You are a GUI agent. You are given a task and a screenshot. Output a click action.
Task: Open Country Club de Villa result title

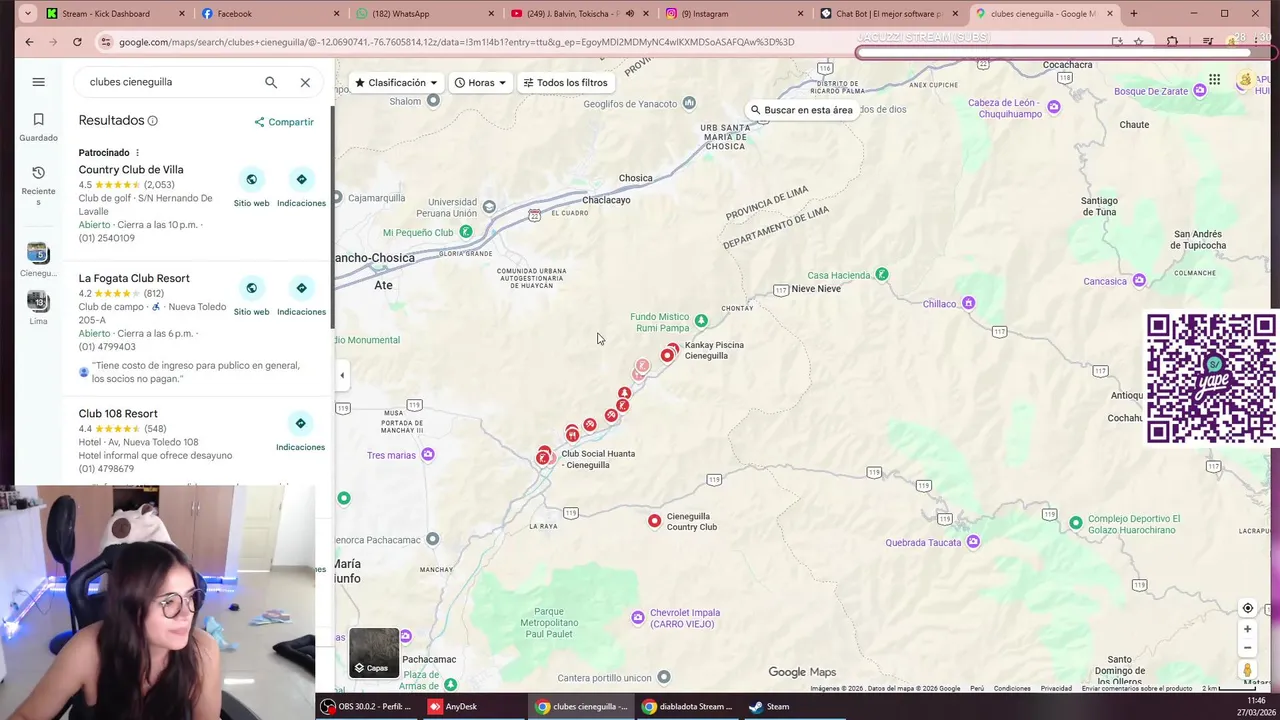(131, 170)
